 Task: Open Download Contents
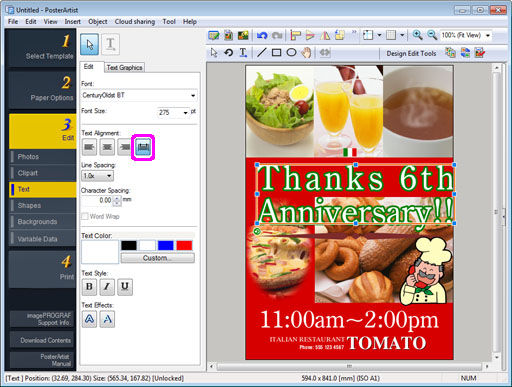(42, 340)
